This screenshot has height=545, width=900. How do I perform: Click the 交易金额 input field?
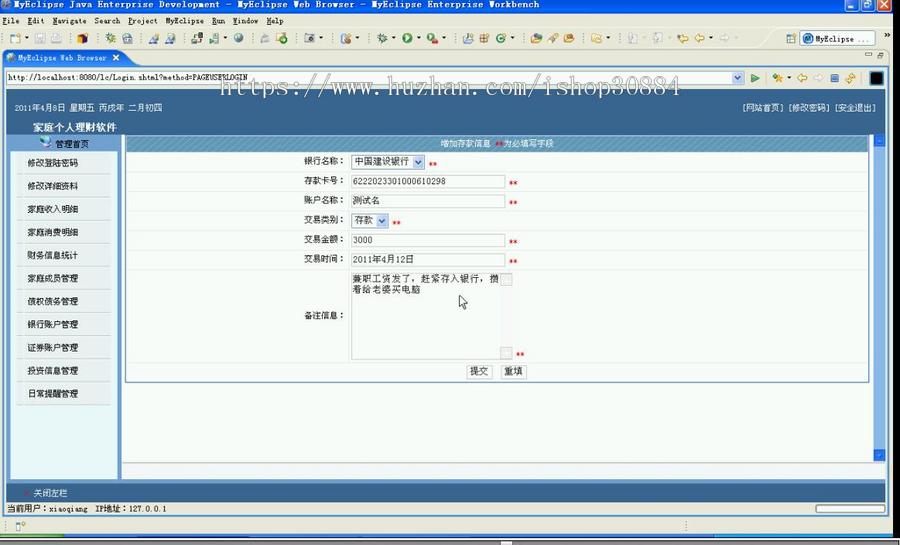pyautogui.click(x=428, y=240)
